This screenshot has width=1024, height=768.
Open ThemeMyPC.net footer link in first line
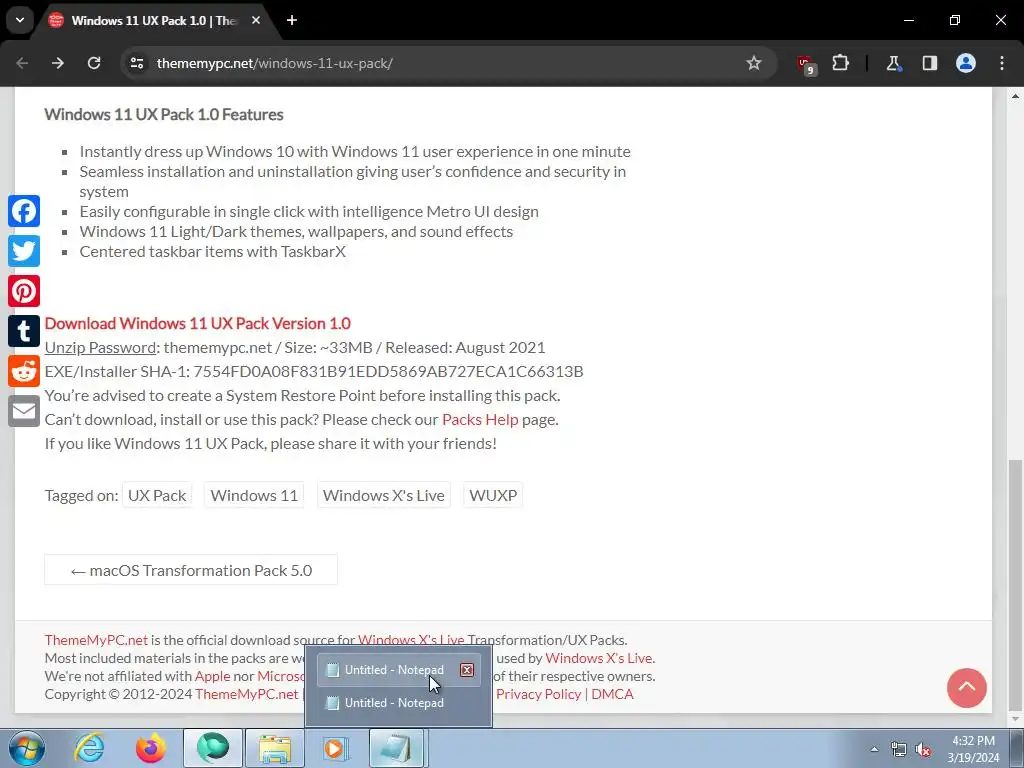click(96, 640)
